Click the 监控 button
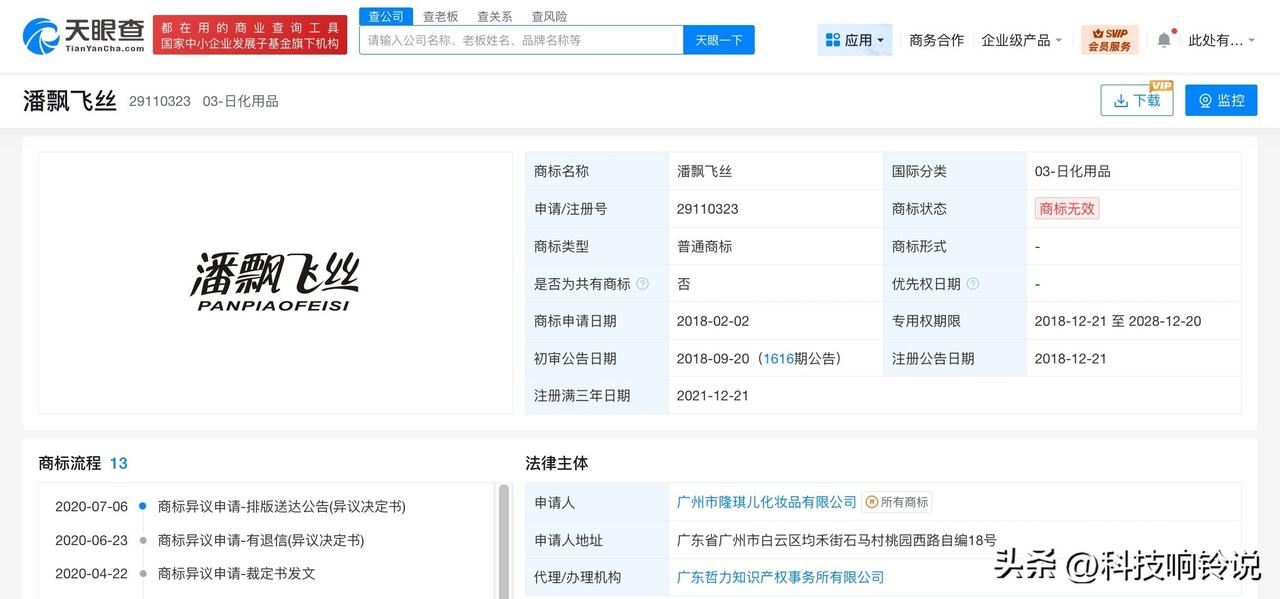 coord(1221,100)
